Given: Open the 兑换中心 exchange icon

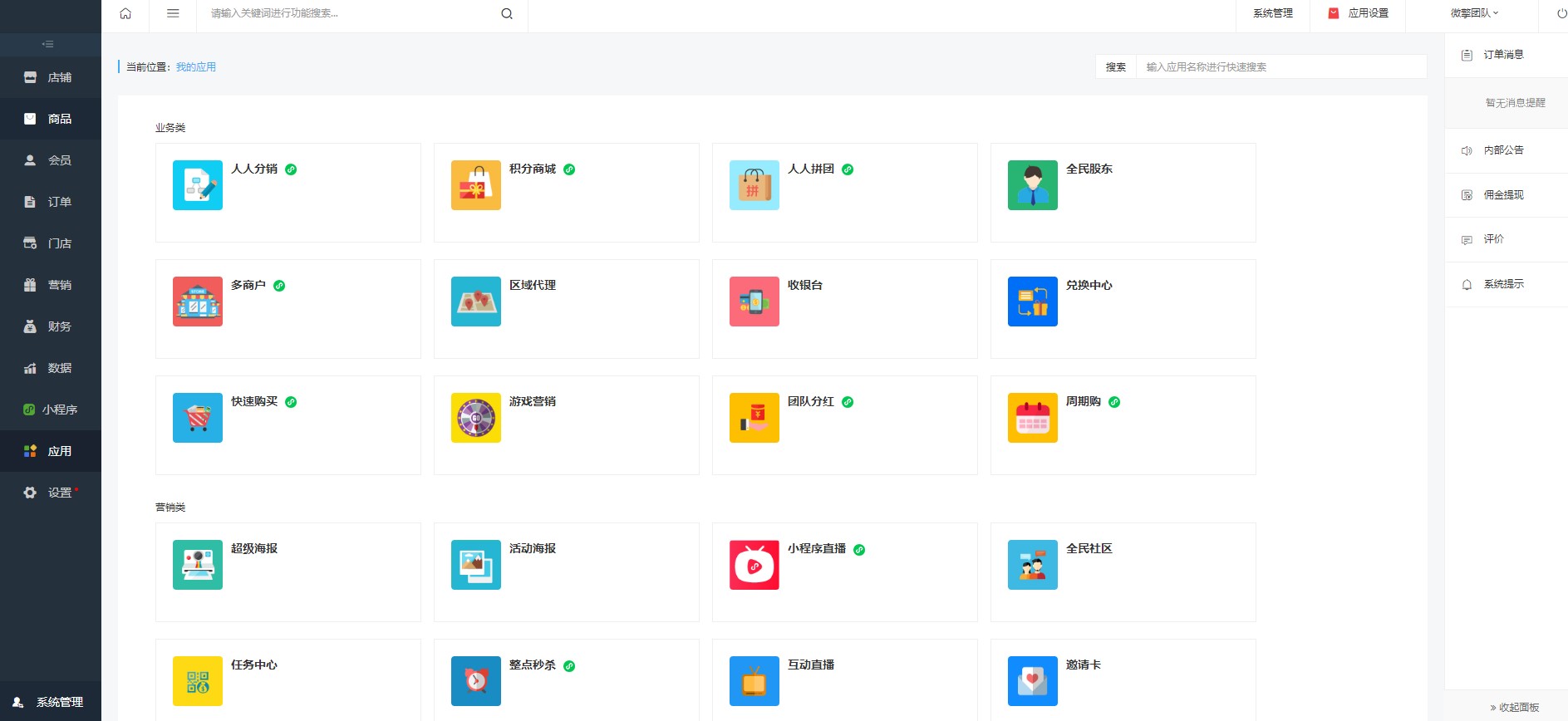Looking at the screenshot, I should pyautogui.click(x=1033, y=302).
